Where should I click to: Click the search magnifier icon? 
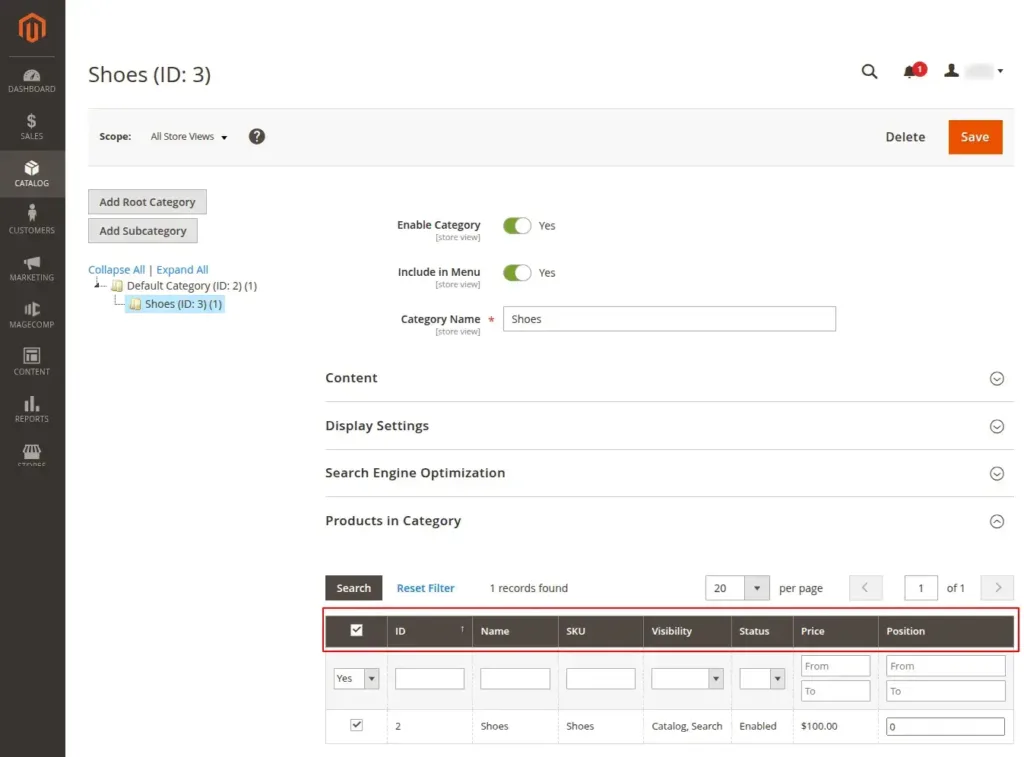pyautogui.click(x=869, y=71)
